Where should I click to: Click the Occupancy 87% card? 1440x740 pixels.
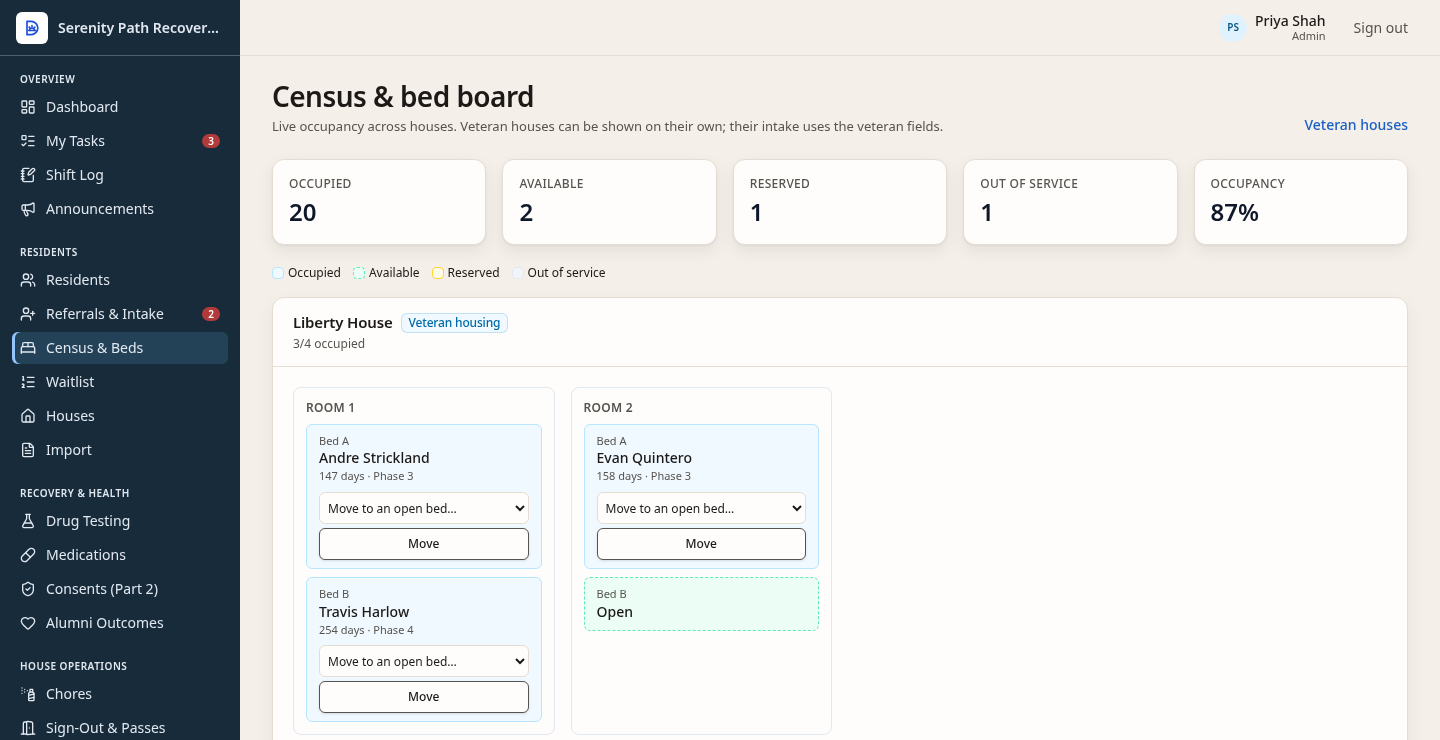[x=1301, y=202]
